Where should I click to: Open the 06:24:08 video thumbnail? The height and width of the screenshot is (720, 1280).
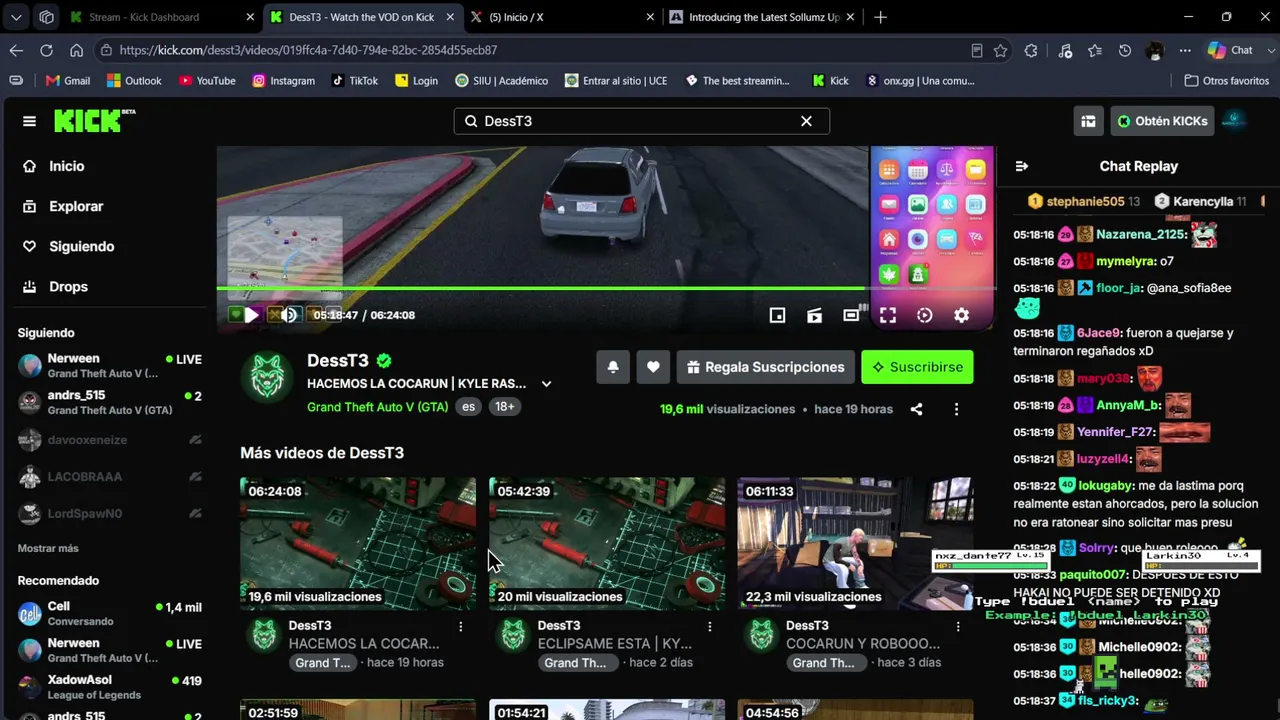click(x=358, y=544)
